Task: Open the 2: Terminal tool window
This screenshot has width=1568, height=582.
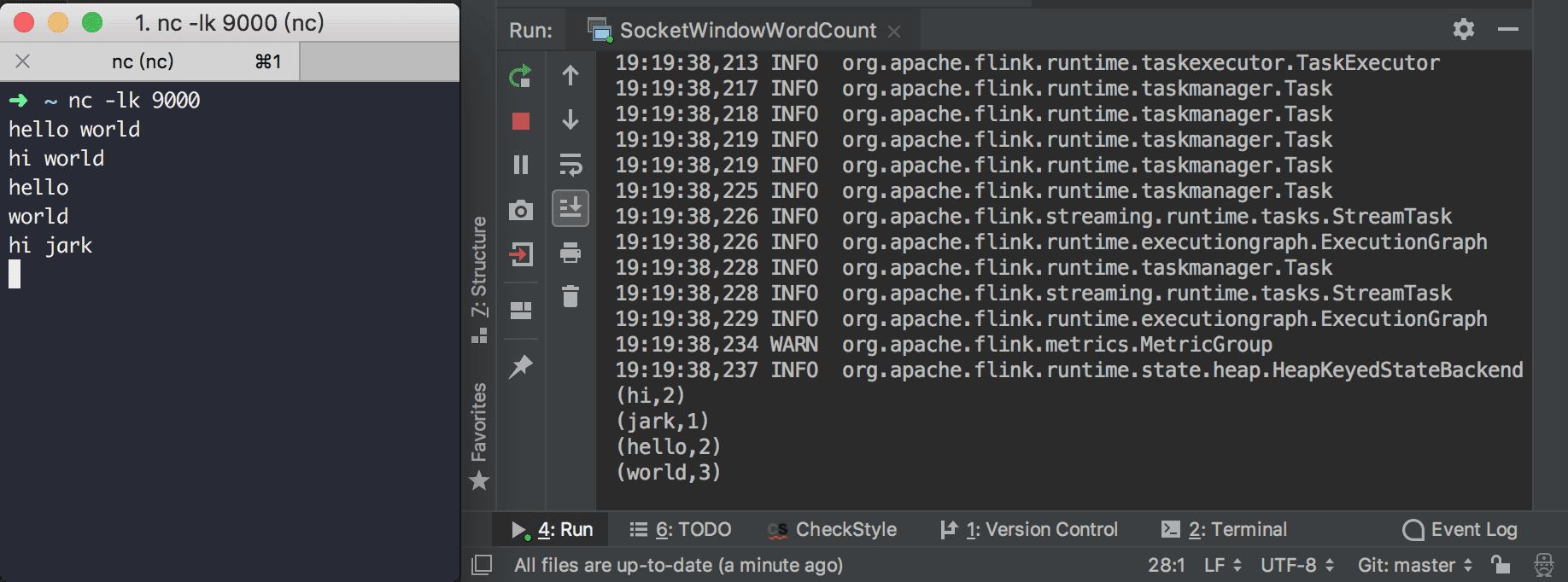Action: 1224,529
